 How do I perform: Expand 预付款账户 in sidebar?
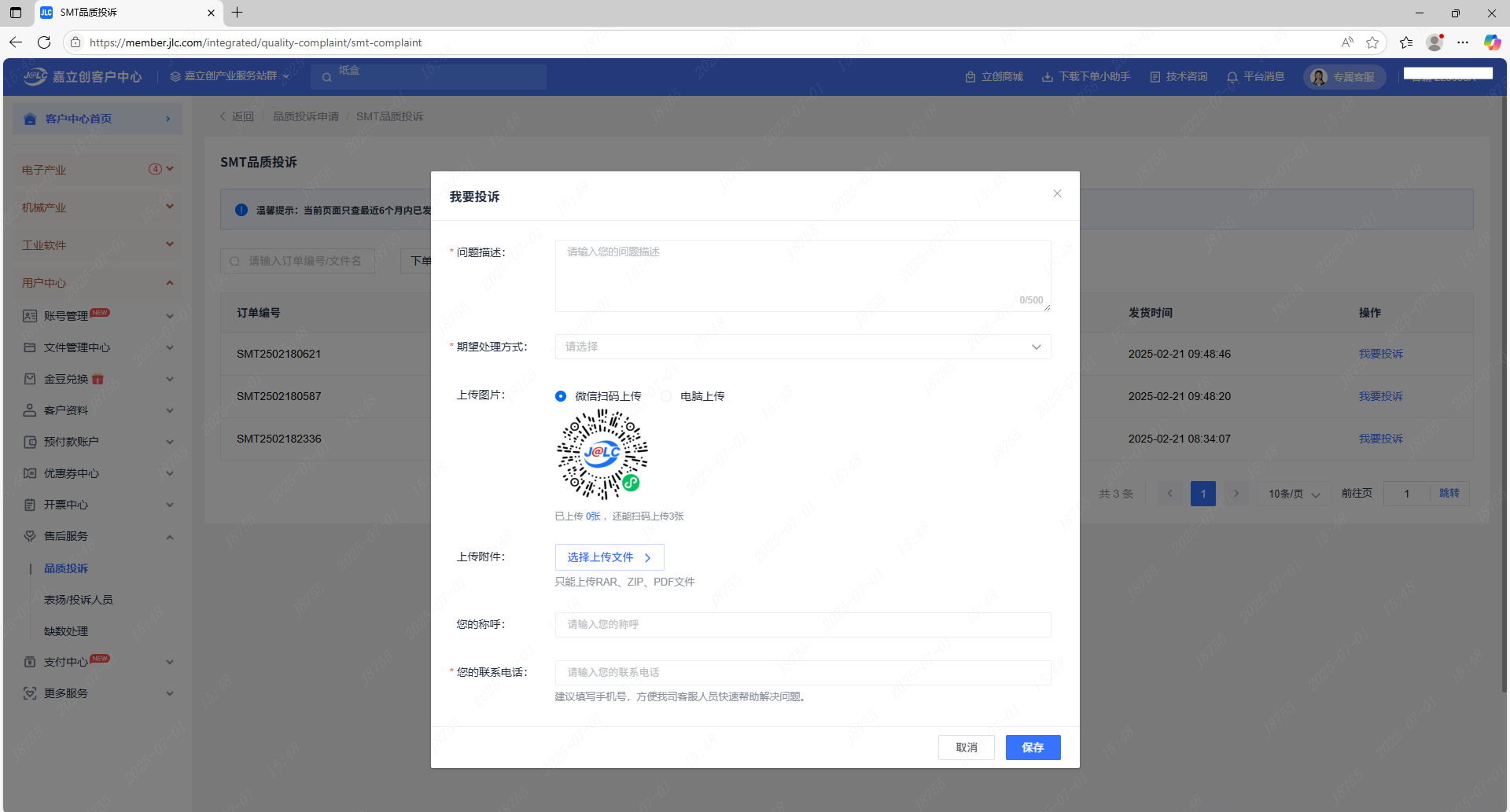coord(98,442)
